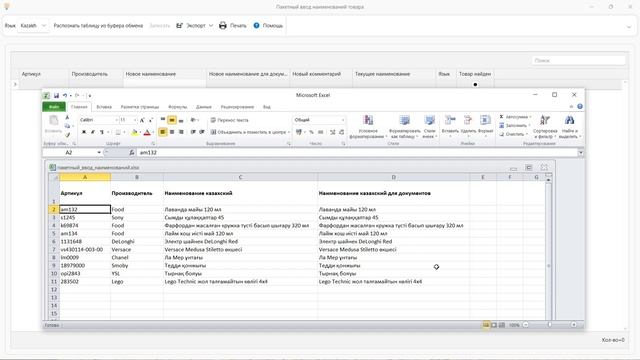The image size is (640, 360).
Task: Undo the last action in Excel toolbar
Action: tap(65, 96)
